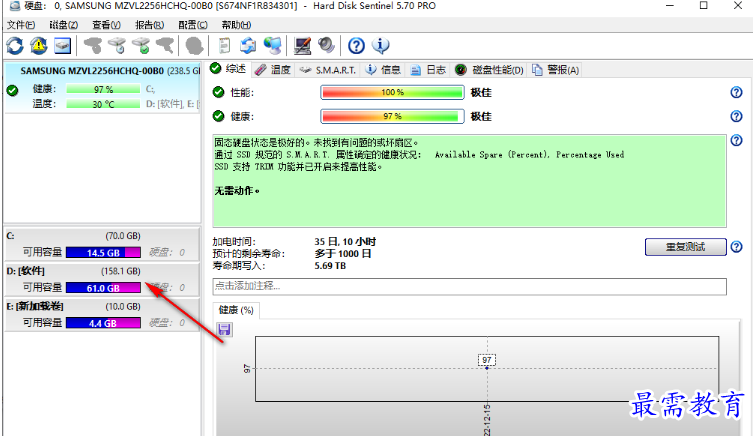Click the send report mail icon
Viewport: 753px width, 436px height.
click(x=248, y=46)
